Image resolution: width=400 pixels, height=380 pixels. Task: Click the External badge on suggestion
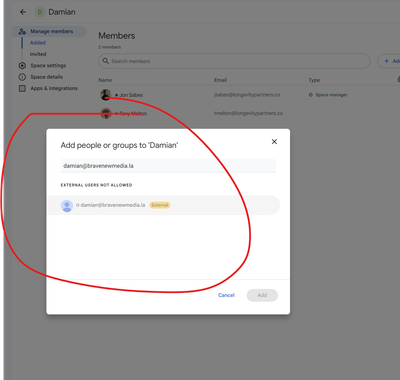tap(160, 205)
